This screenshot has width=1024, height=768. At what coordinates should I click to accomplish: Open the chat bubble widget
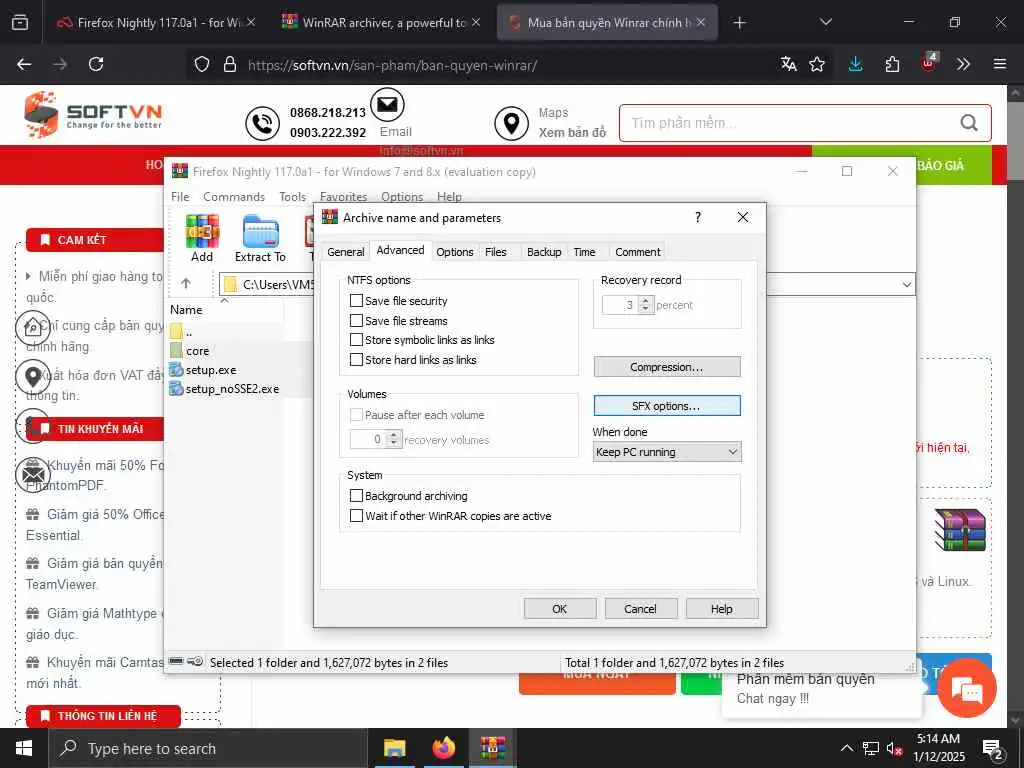coord(967,688)
